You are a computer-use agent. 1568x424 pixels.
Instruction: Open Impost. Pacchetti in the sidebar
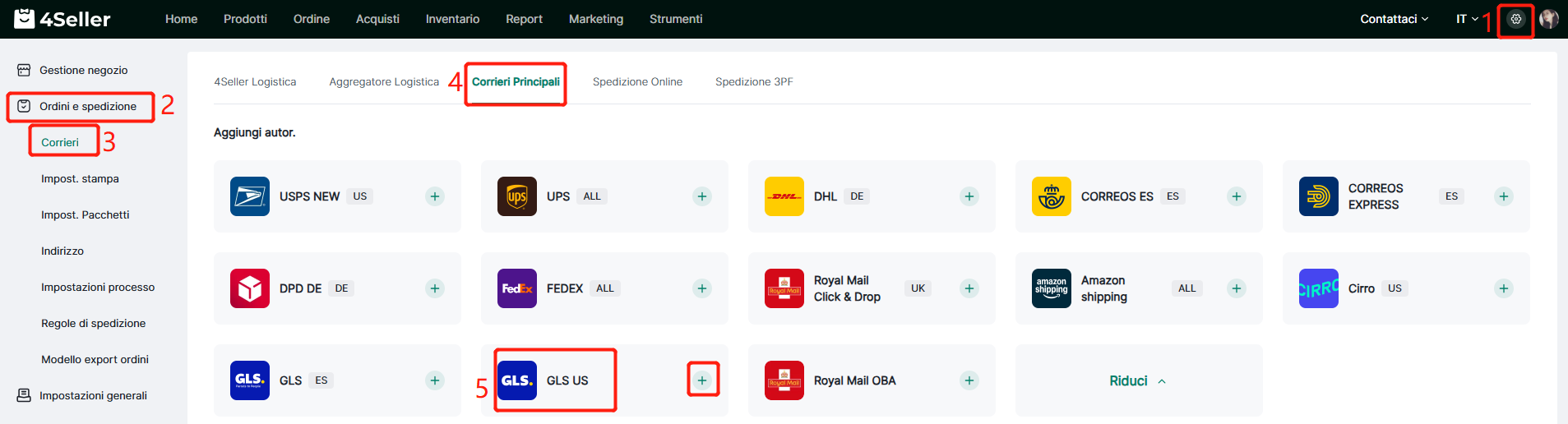86,214
